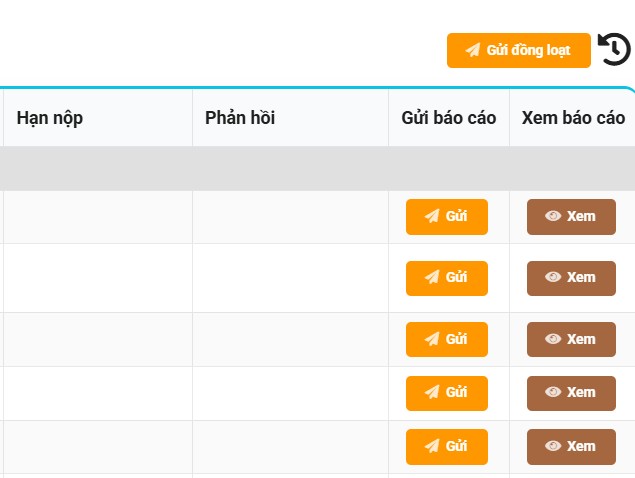The width and height of the screenshot is (635, 478).
Task: Click the 'Gửi' button in the first row
Action: tap(446, 216)
